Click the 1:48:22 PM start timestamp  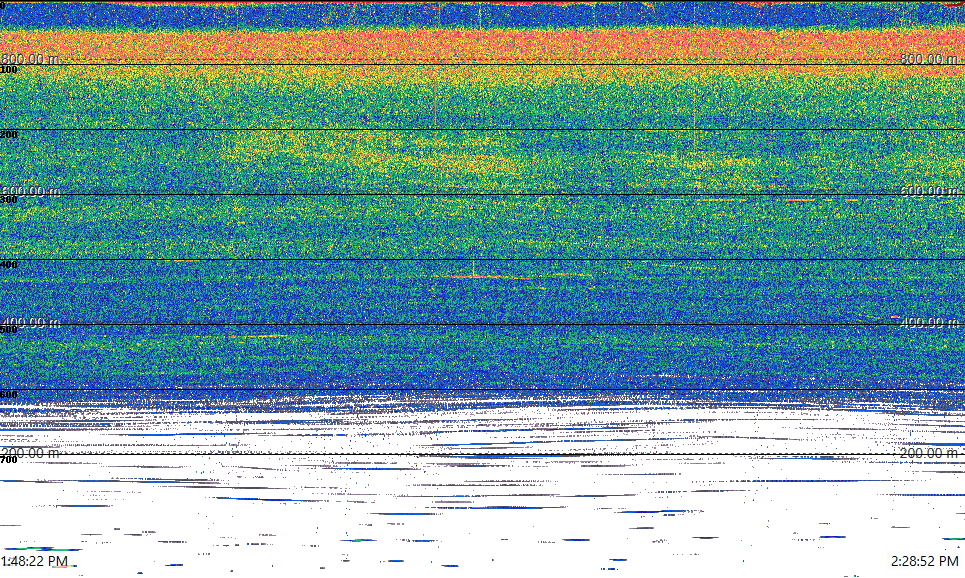(x=34, y=561)
